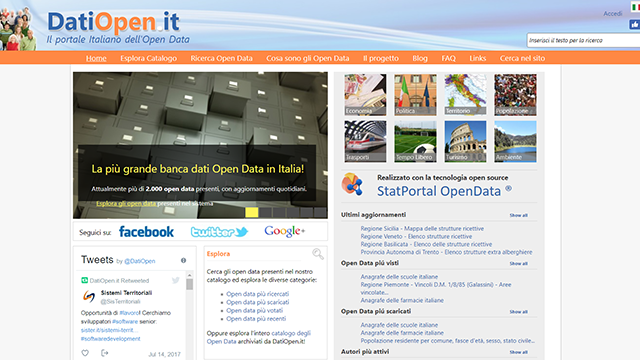Open the Popolazione category thumbnail

[516, 95]
